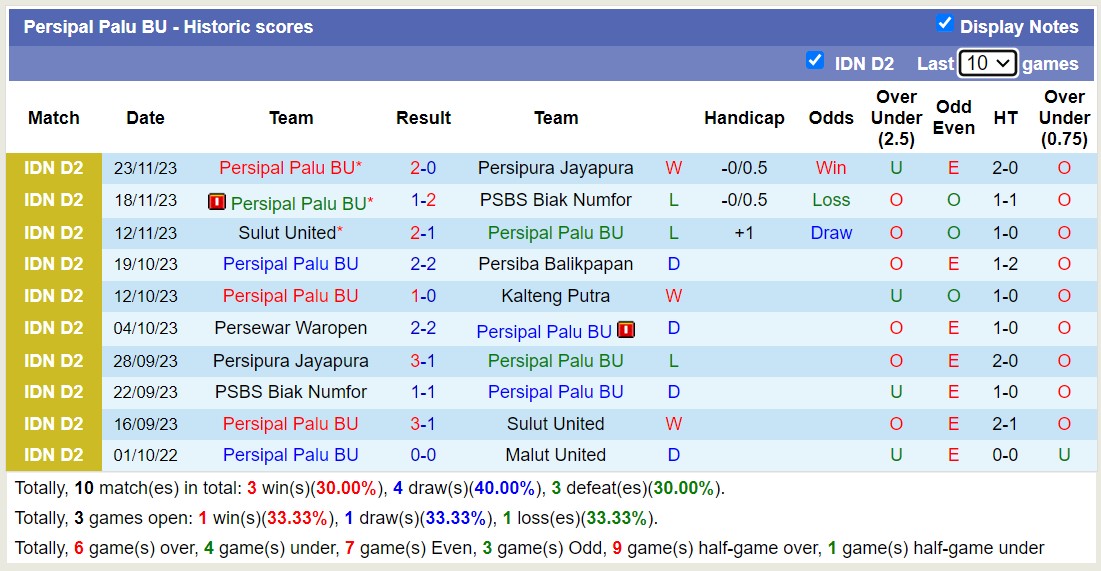1101x571 pixels.
Task: Open the 2-0 result on 23/11/23
Action: 423,168
